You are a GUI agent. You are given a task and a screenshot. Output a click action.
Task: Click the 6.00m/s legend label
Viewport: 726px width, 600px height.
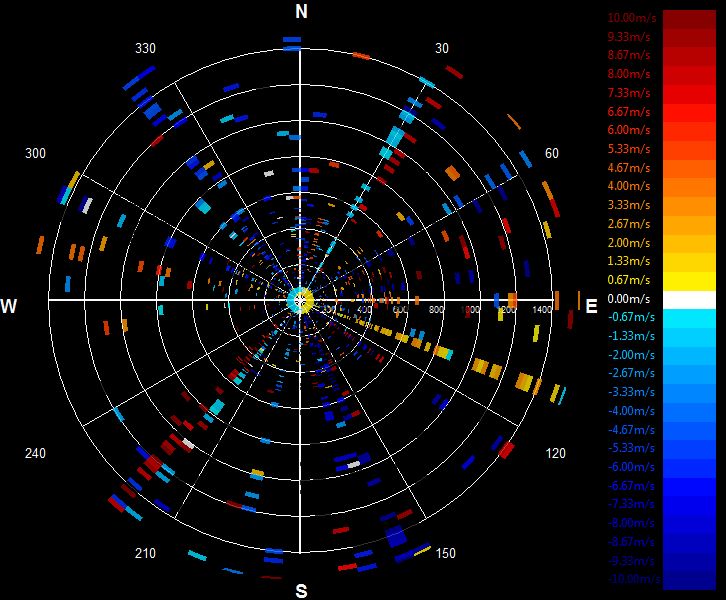point(629,130)
